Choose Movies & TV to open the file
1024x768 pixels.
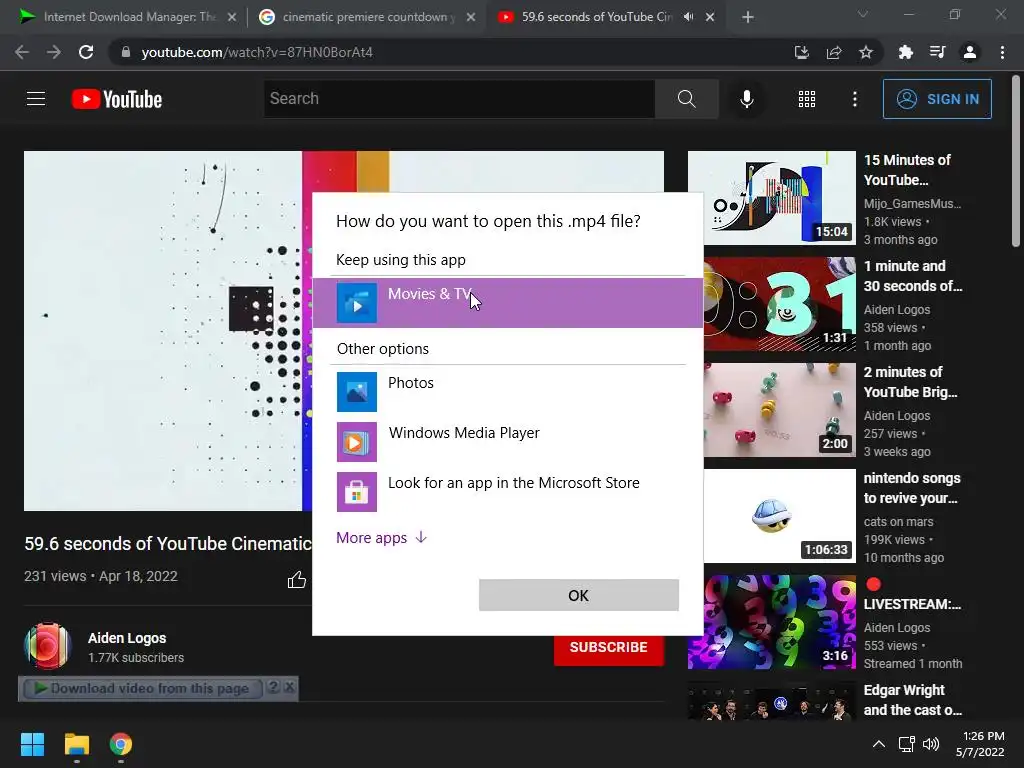click(x=507, y=302)
